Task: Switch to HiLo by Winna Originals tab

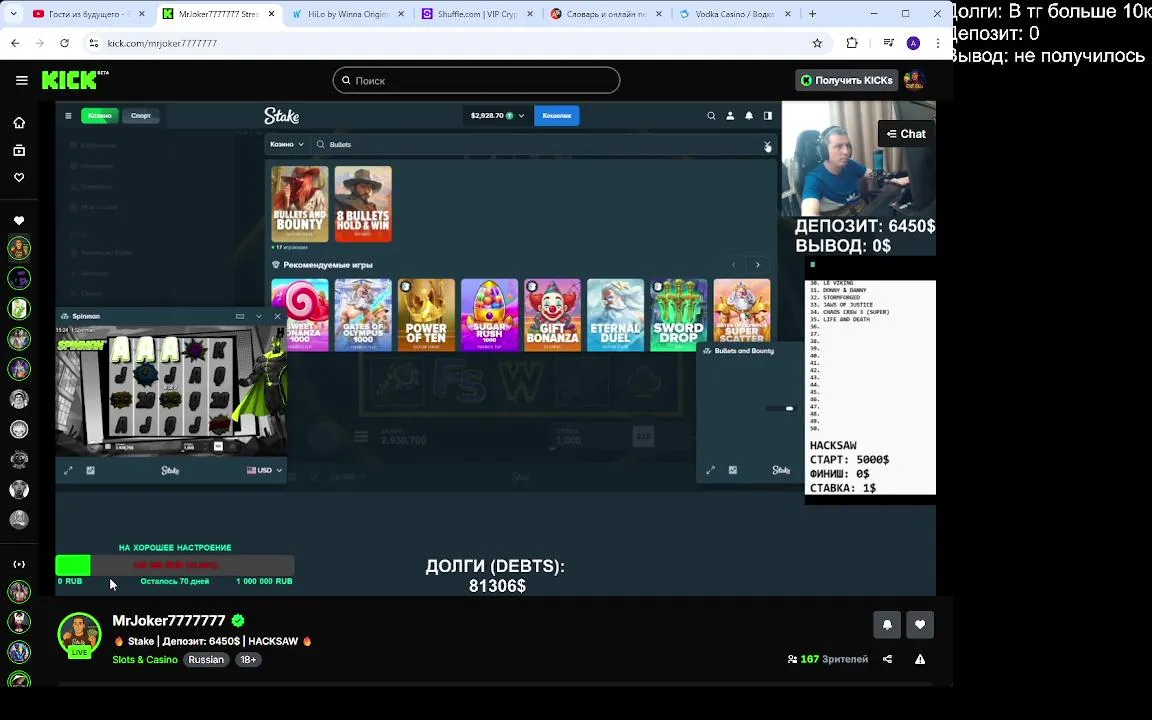Action: pos(348,14)
